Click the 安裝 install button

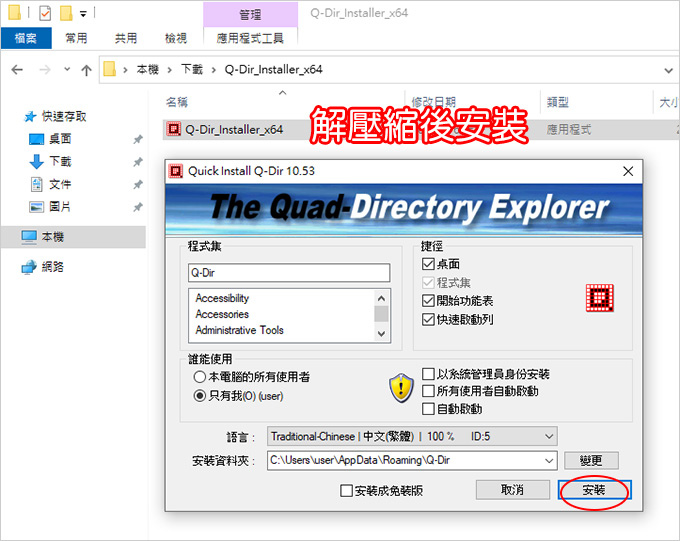coord(594,490)
